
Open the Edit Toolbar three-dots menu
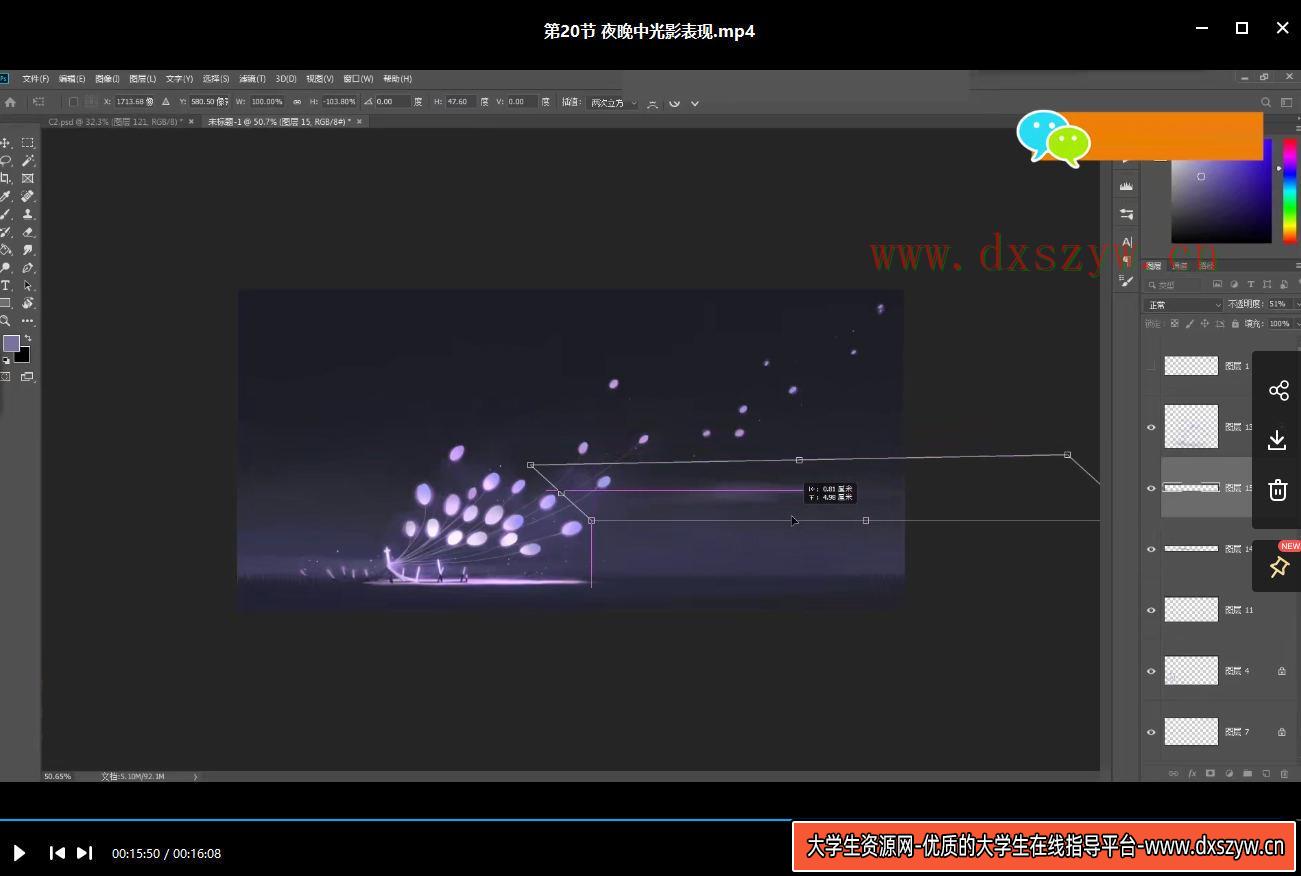(x=28, y=321)
